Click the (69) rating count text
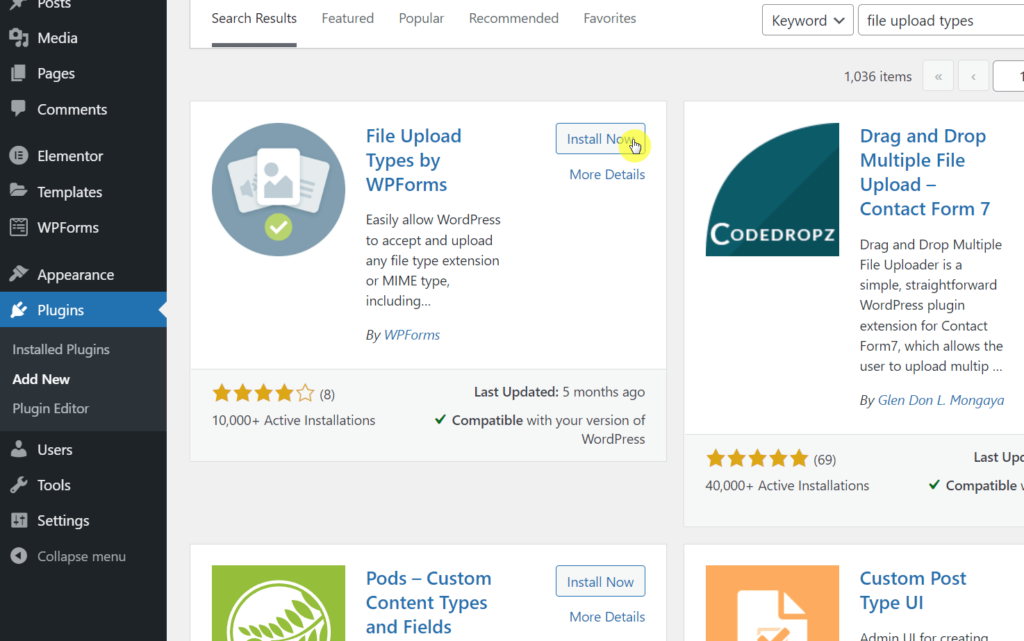Screen dimensions: 1024x641 (x=824, y=460)
